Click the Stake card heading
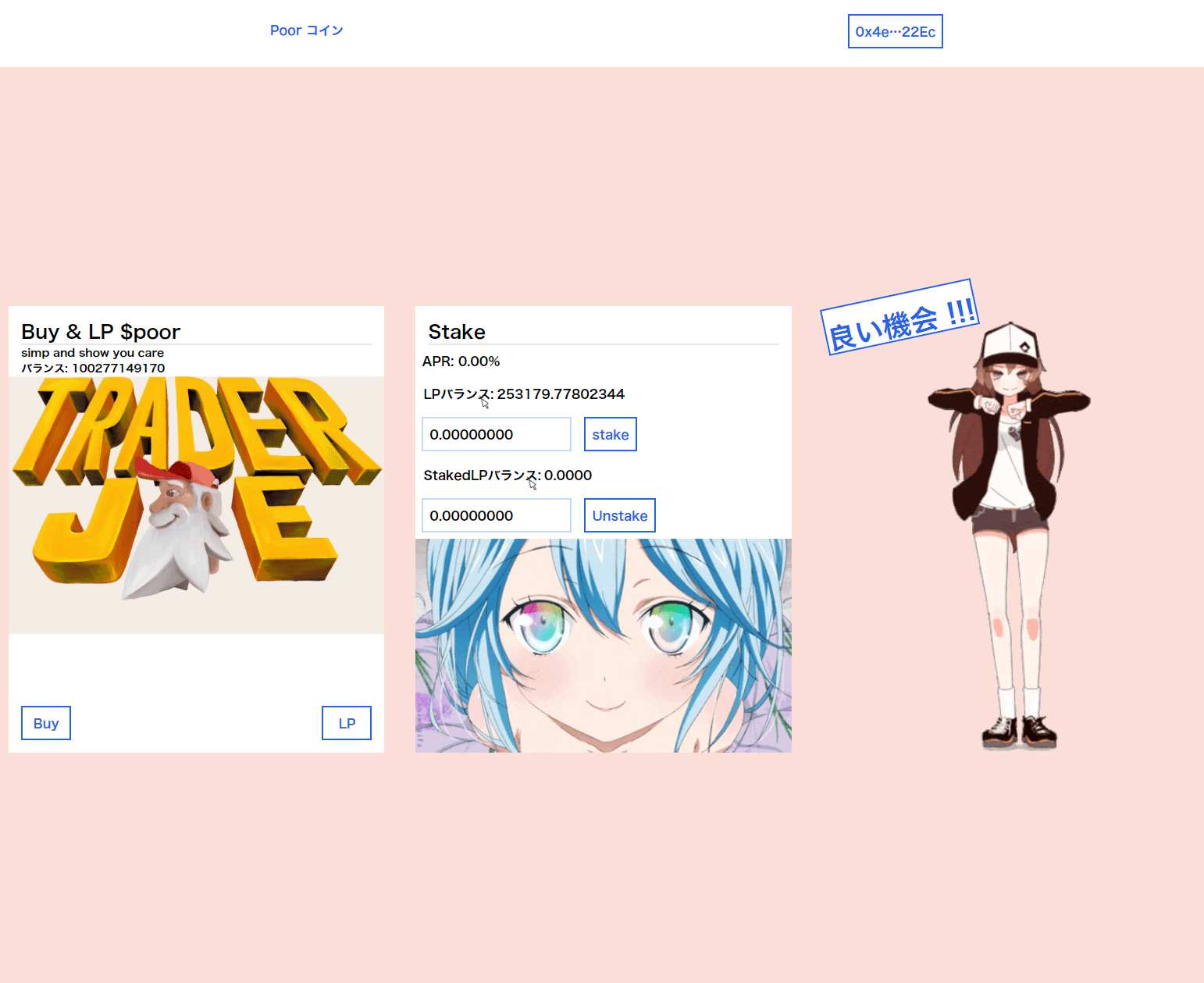 click(x=457, y=332)
